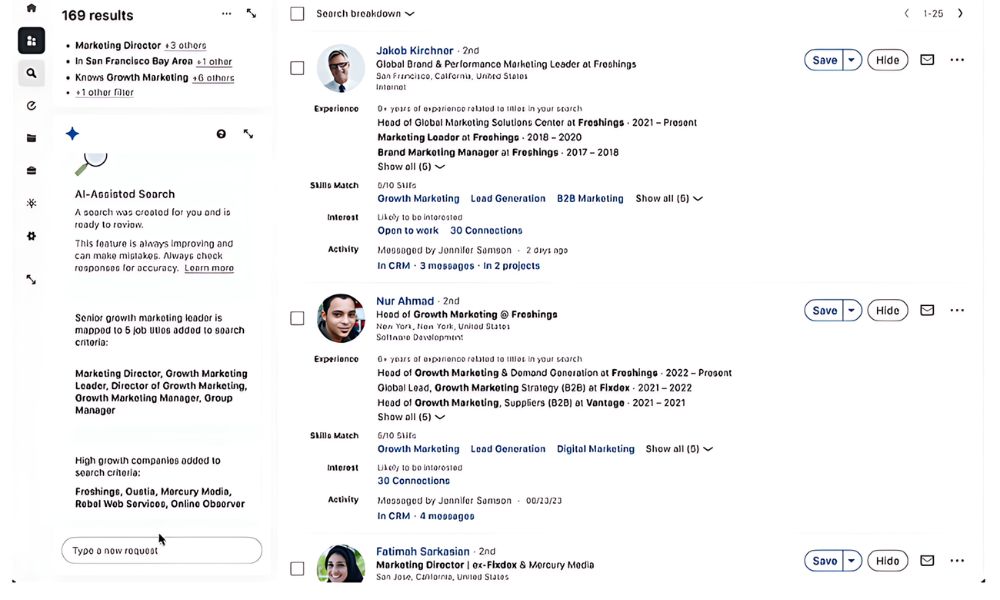The height and width of the screenshot is (600, 1000).
Task: Open the projects folder icon in the sidebar
Action: coord(31,137)
